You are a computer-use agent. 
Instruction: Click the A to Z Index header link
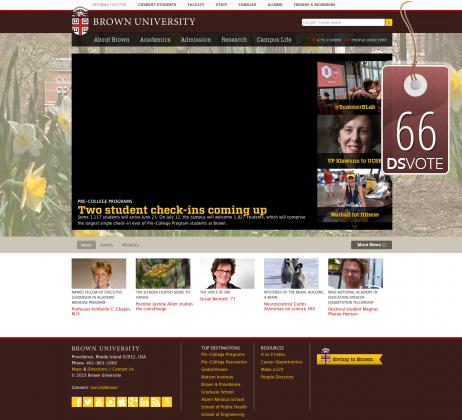326,40
